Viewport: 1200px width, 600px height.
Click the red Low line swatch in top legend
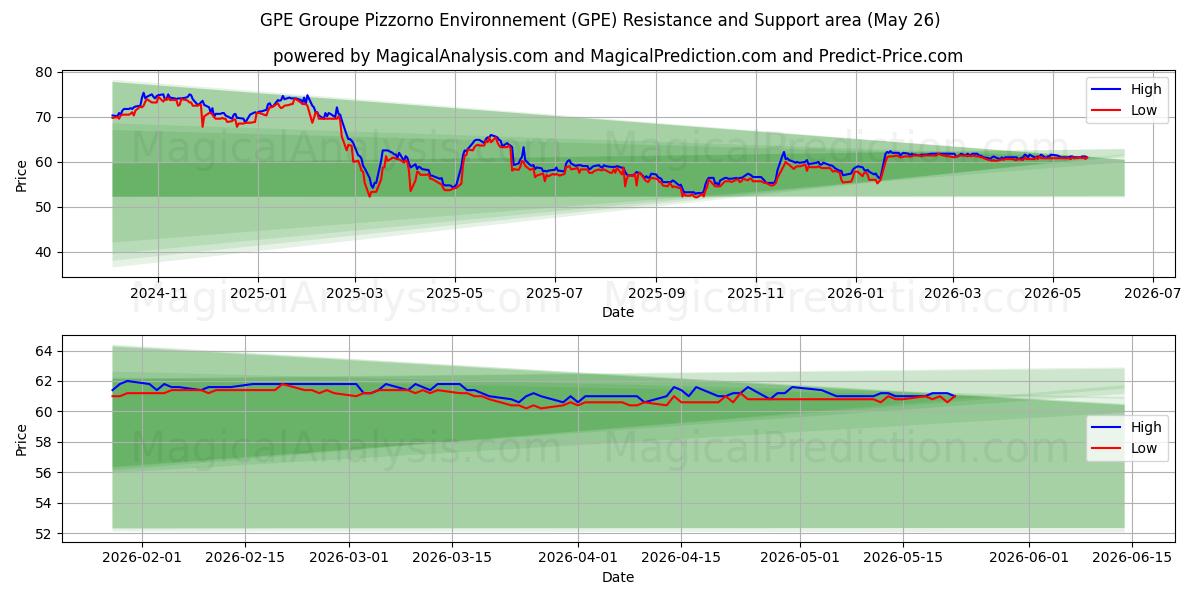click(1106, 111)
